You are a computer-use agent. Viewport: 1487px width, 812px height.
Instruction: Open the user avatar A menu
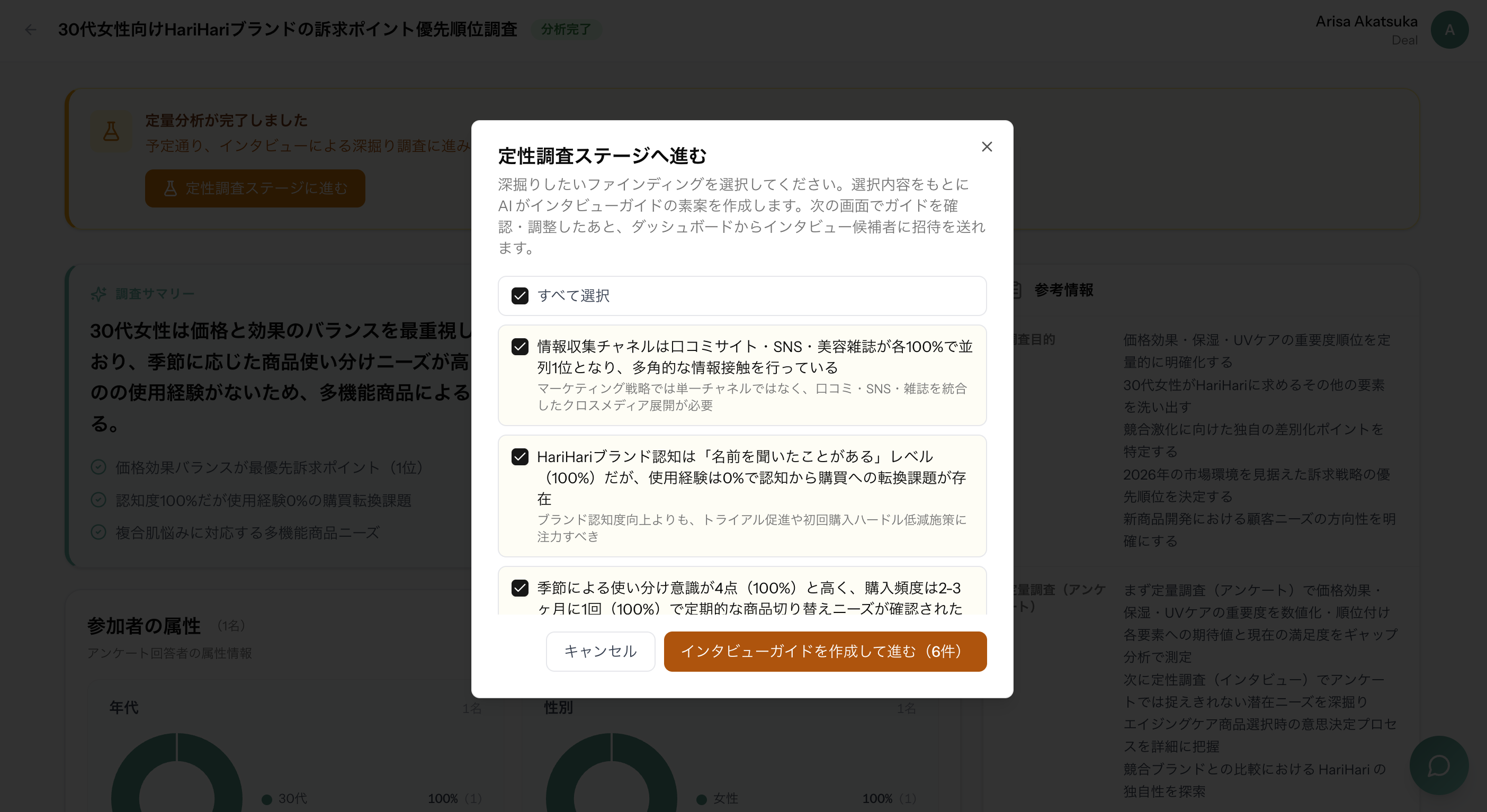pyautogui.click(x=1449, y=30)
